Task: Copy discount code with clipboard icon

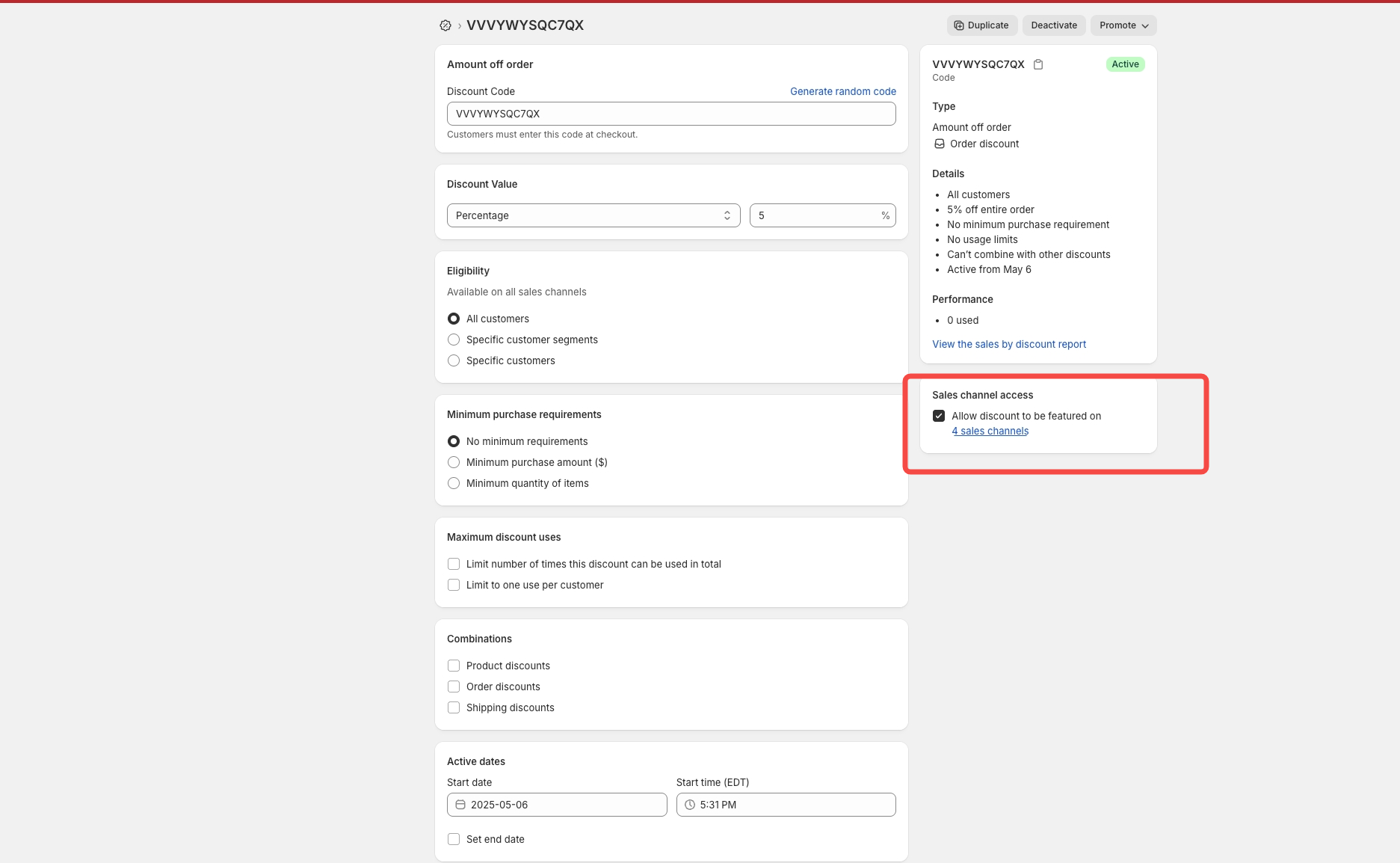Action: coord(1038,64)
